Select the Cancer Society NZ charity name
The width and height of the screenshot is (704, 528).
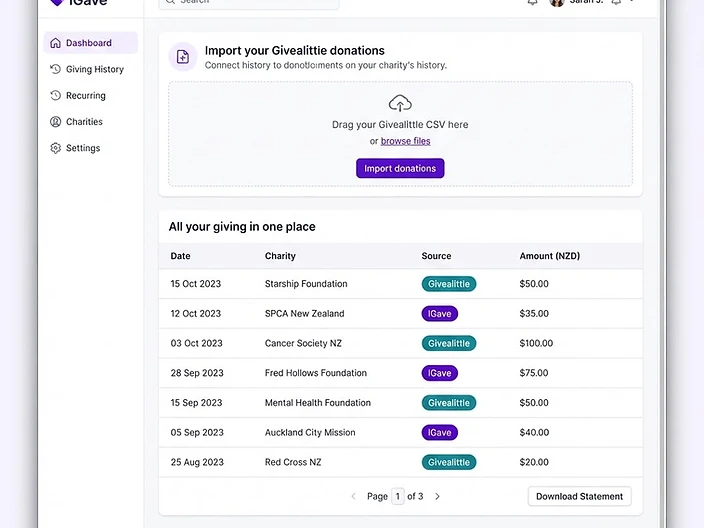pyautogui.click(x=303, y=343)
